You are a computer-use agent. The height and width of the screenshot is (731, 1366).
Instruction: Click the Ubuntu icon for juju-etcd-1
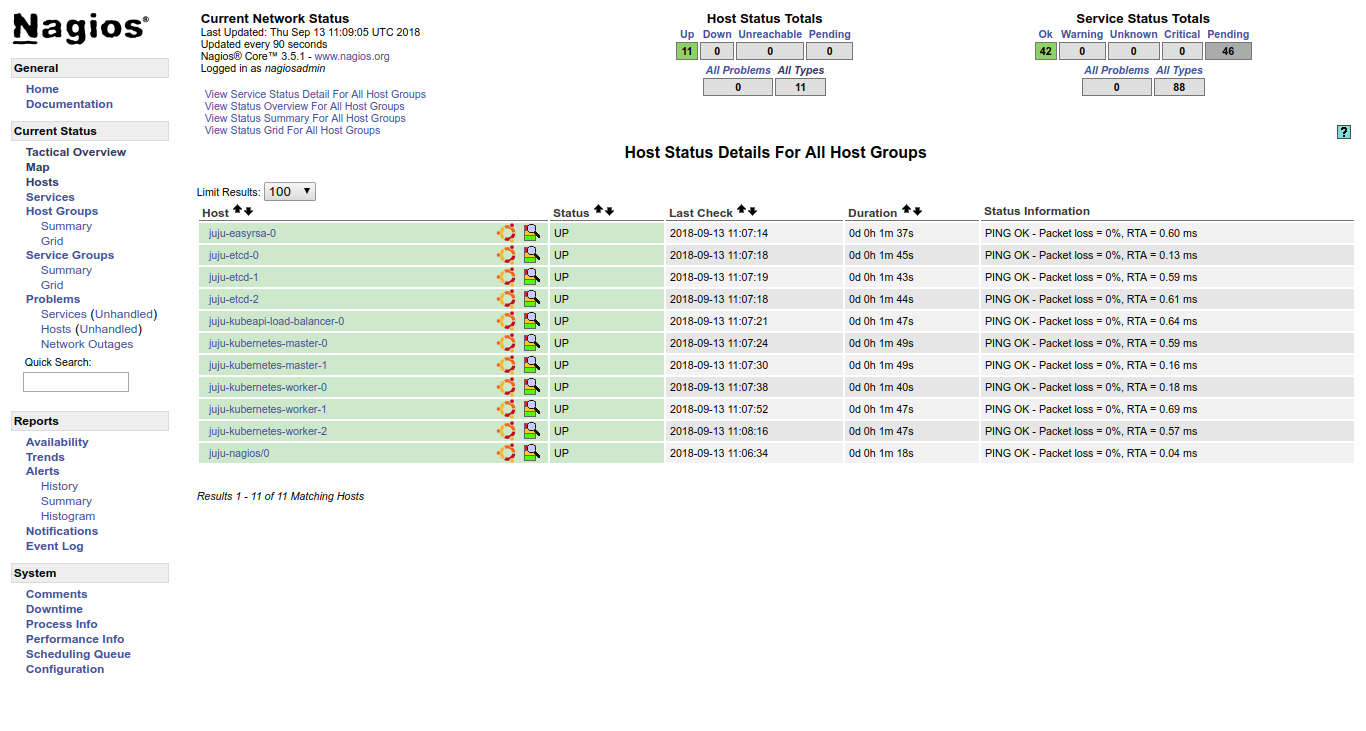pos(506,277)
